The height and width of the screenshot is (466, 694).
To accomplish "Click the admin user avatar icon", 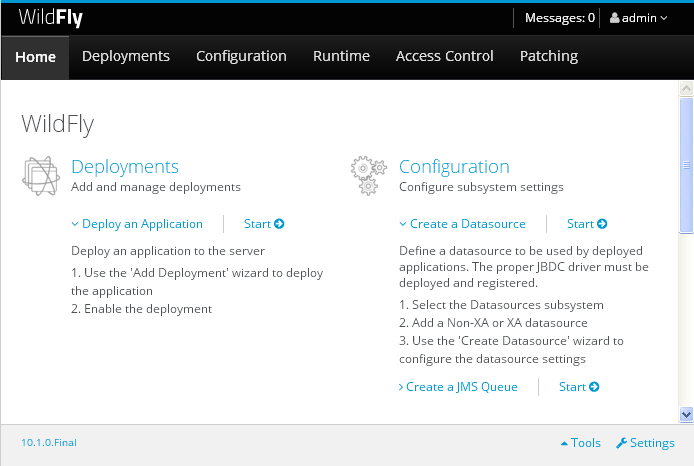I will point(614,18).
